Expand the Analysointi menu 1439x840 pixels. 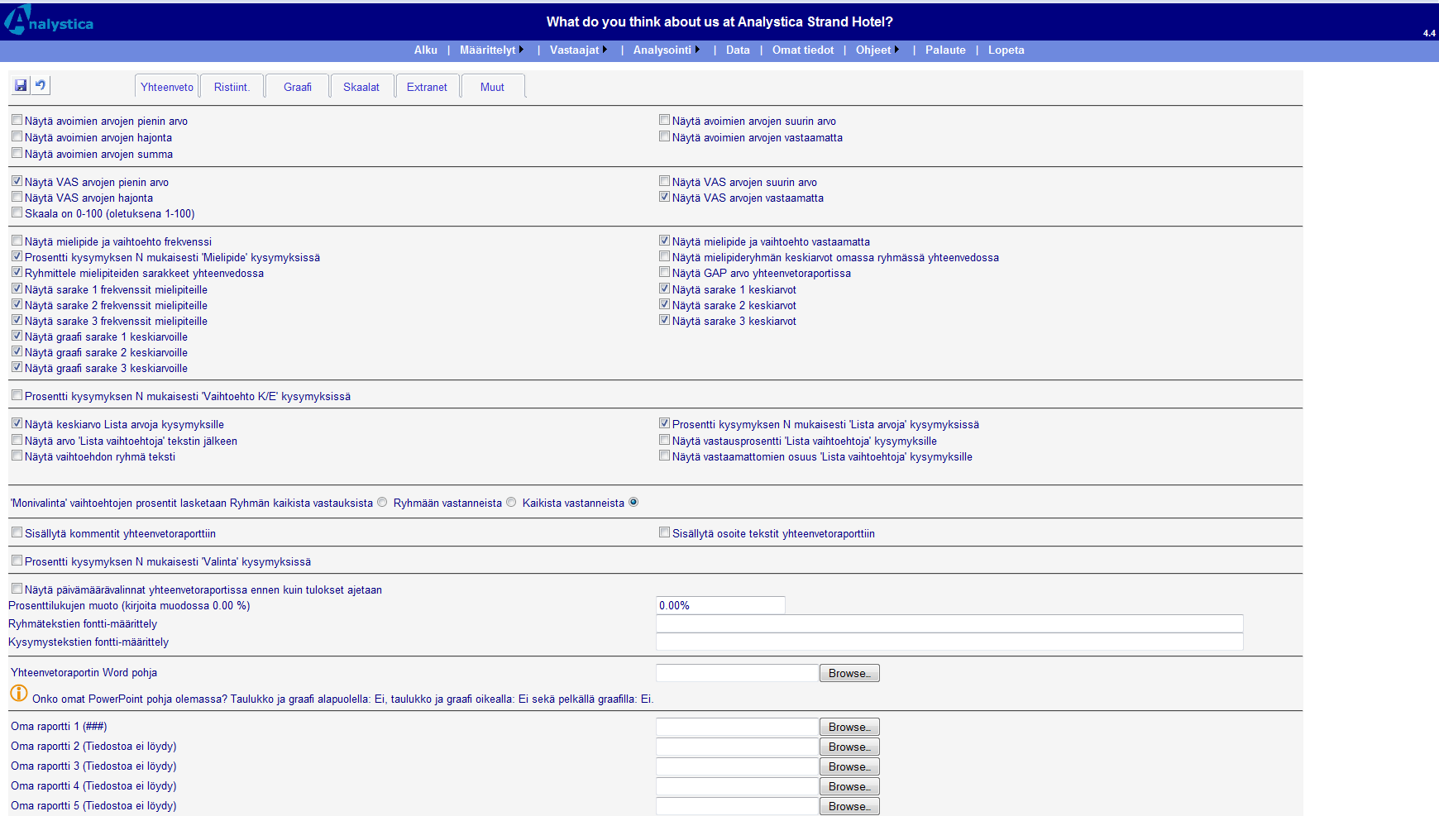[666, 50]
